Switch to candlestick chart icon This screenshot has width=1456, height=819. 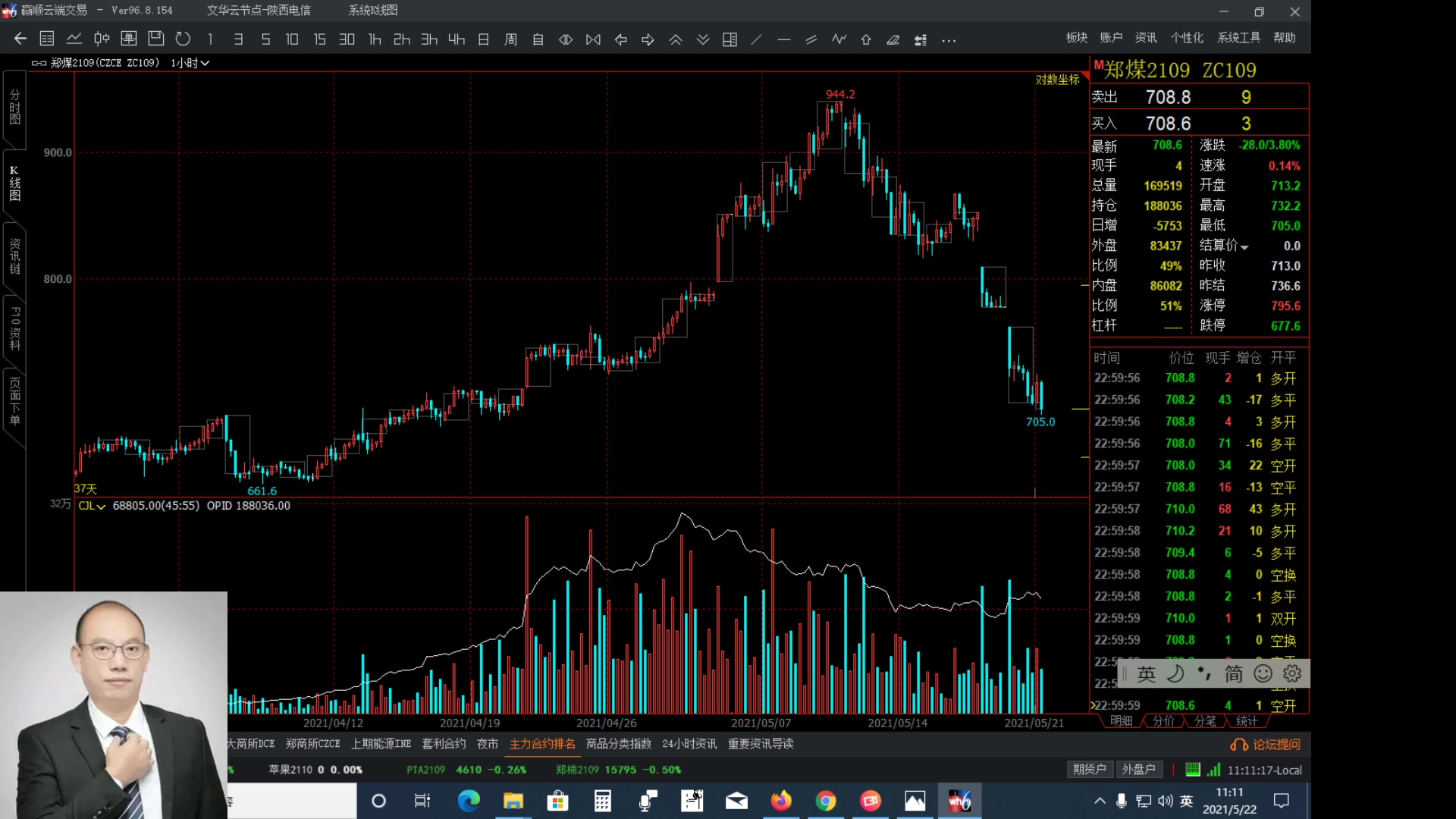tap(102, 39)
